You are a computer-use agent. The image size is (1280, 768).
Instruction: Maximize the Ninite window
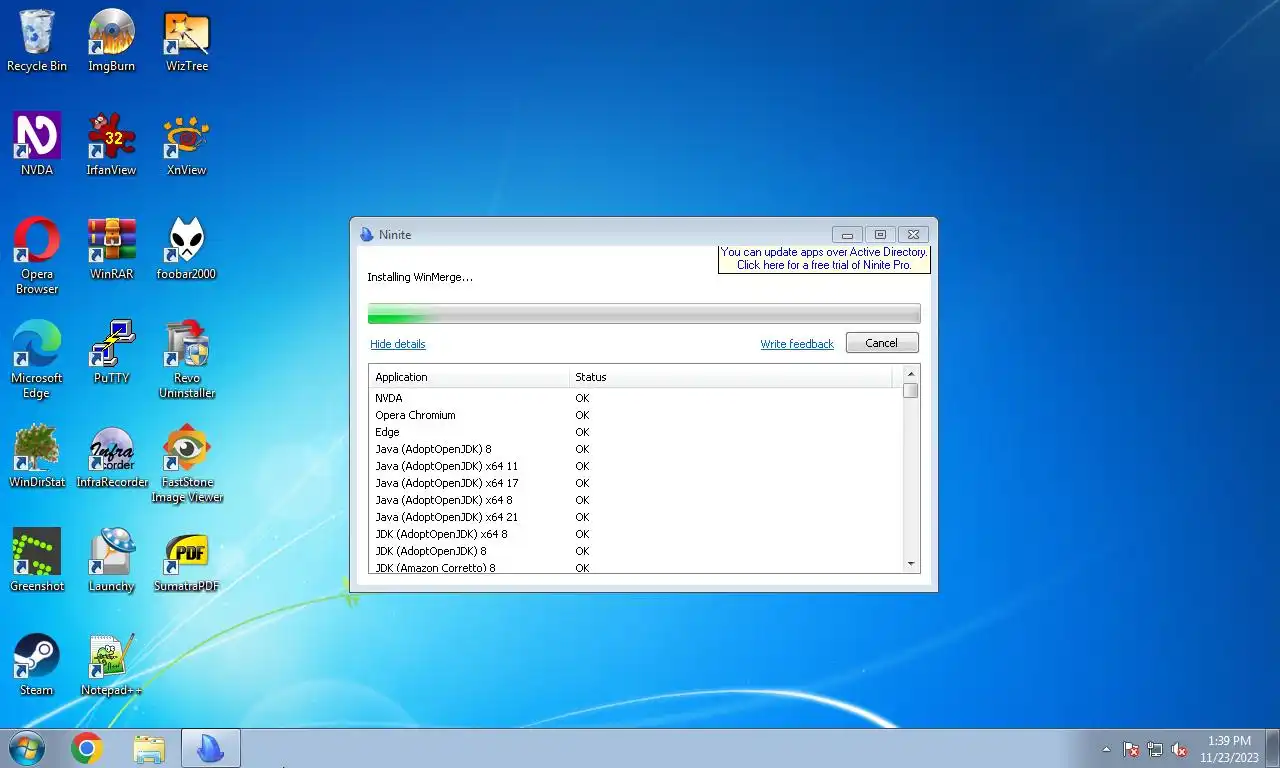point(880,234)
